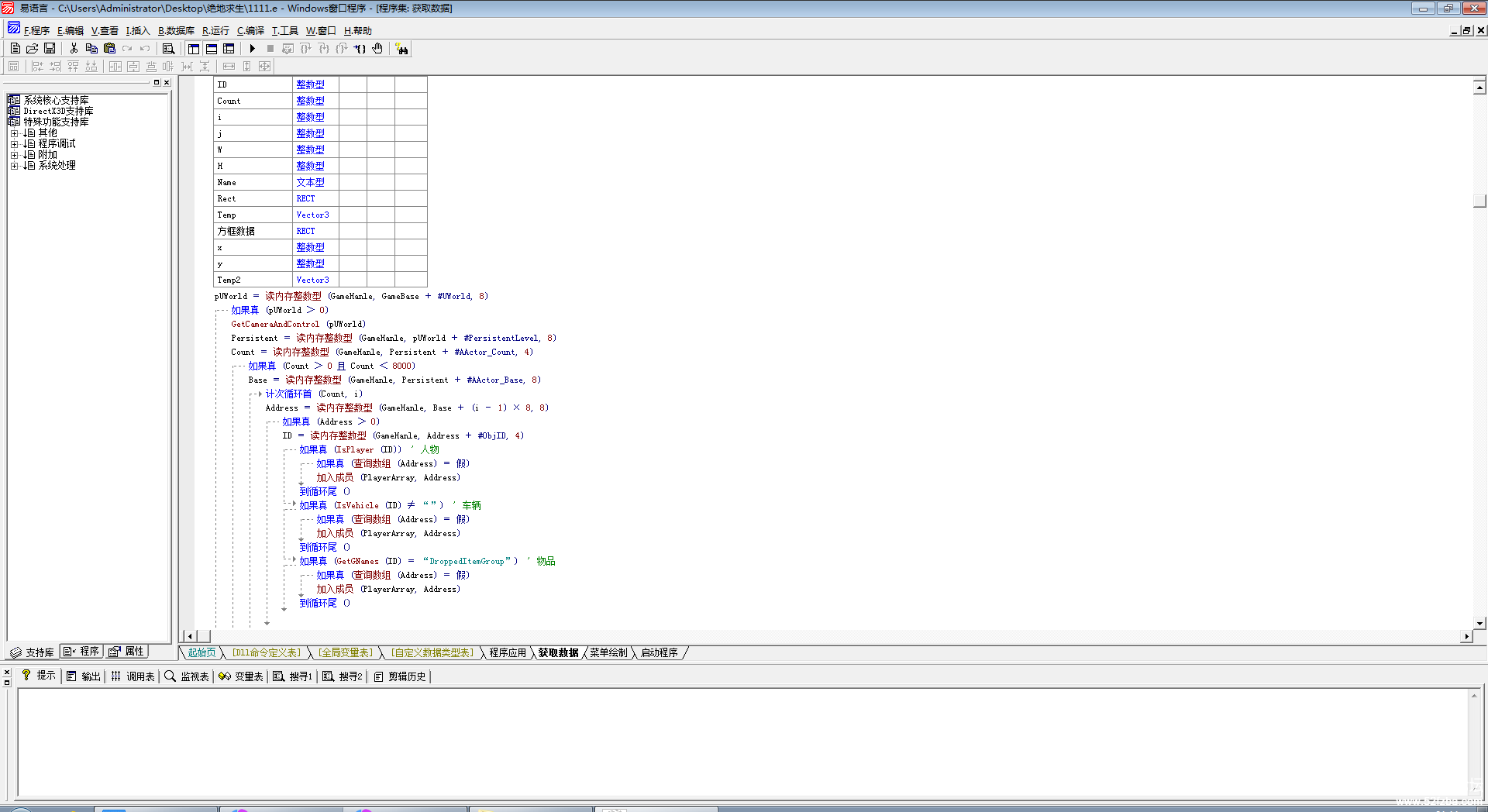The width and height of the screenshot is (1488, 812).
Task: Open the 变量表 output panel tab
Action: 241,676
